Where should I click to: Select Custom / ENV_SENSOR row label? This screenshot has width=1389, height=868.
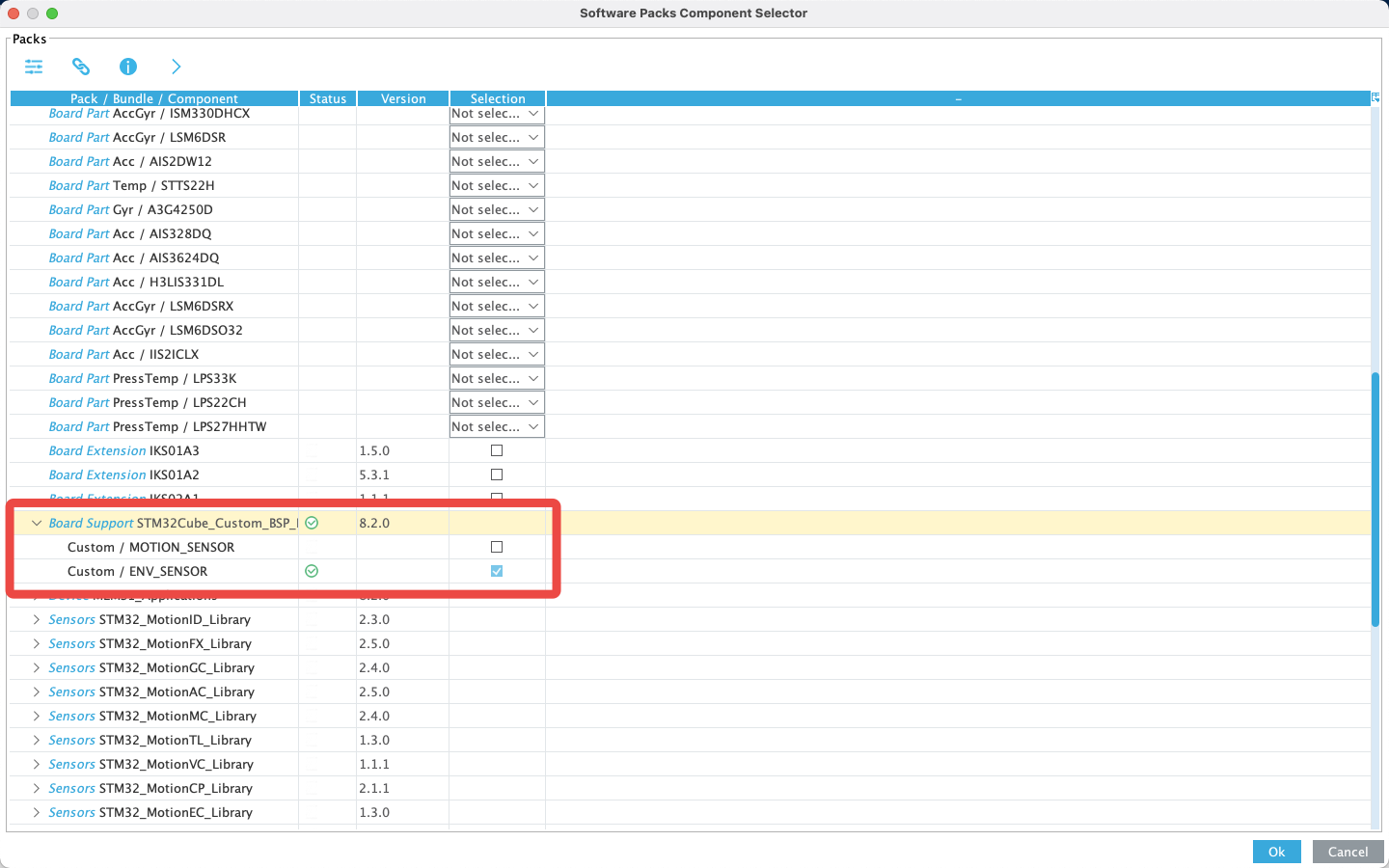coord(137,571)
